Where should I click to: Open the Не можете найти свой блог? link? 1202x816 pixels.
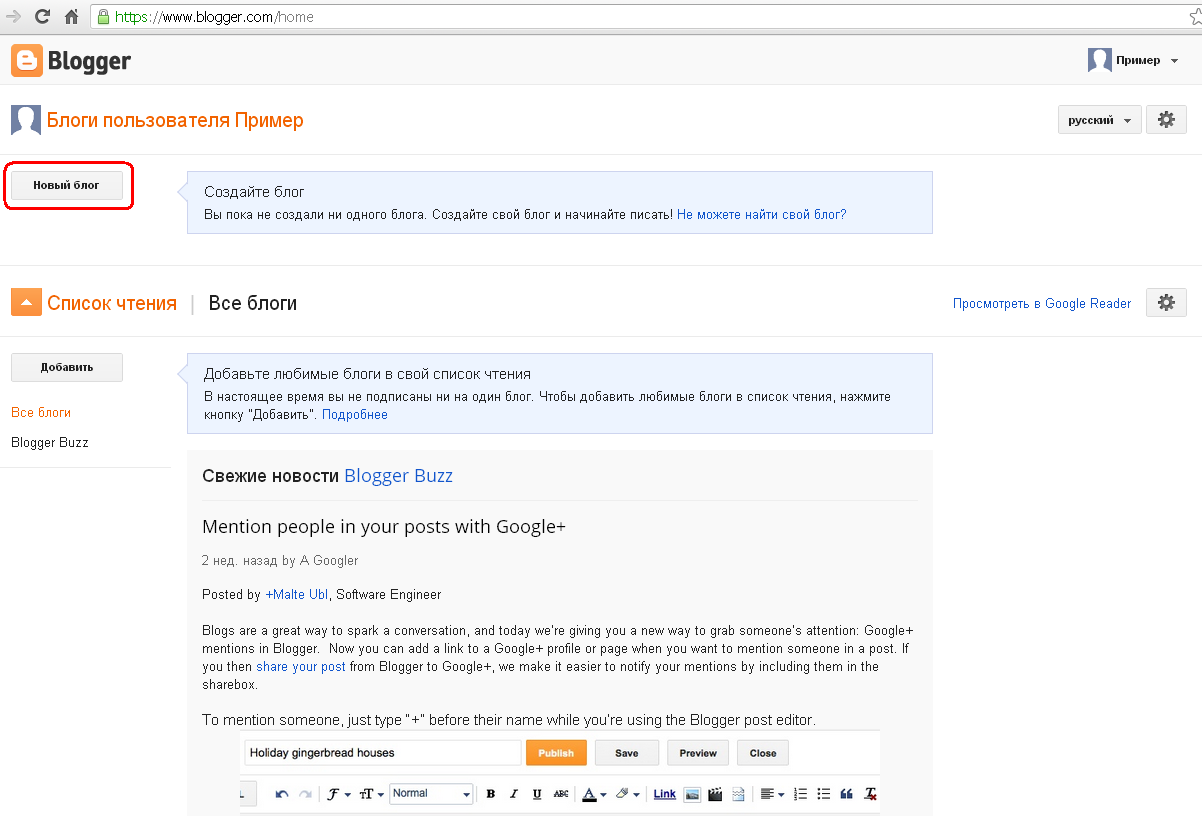(761, 214)
